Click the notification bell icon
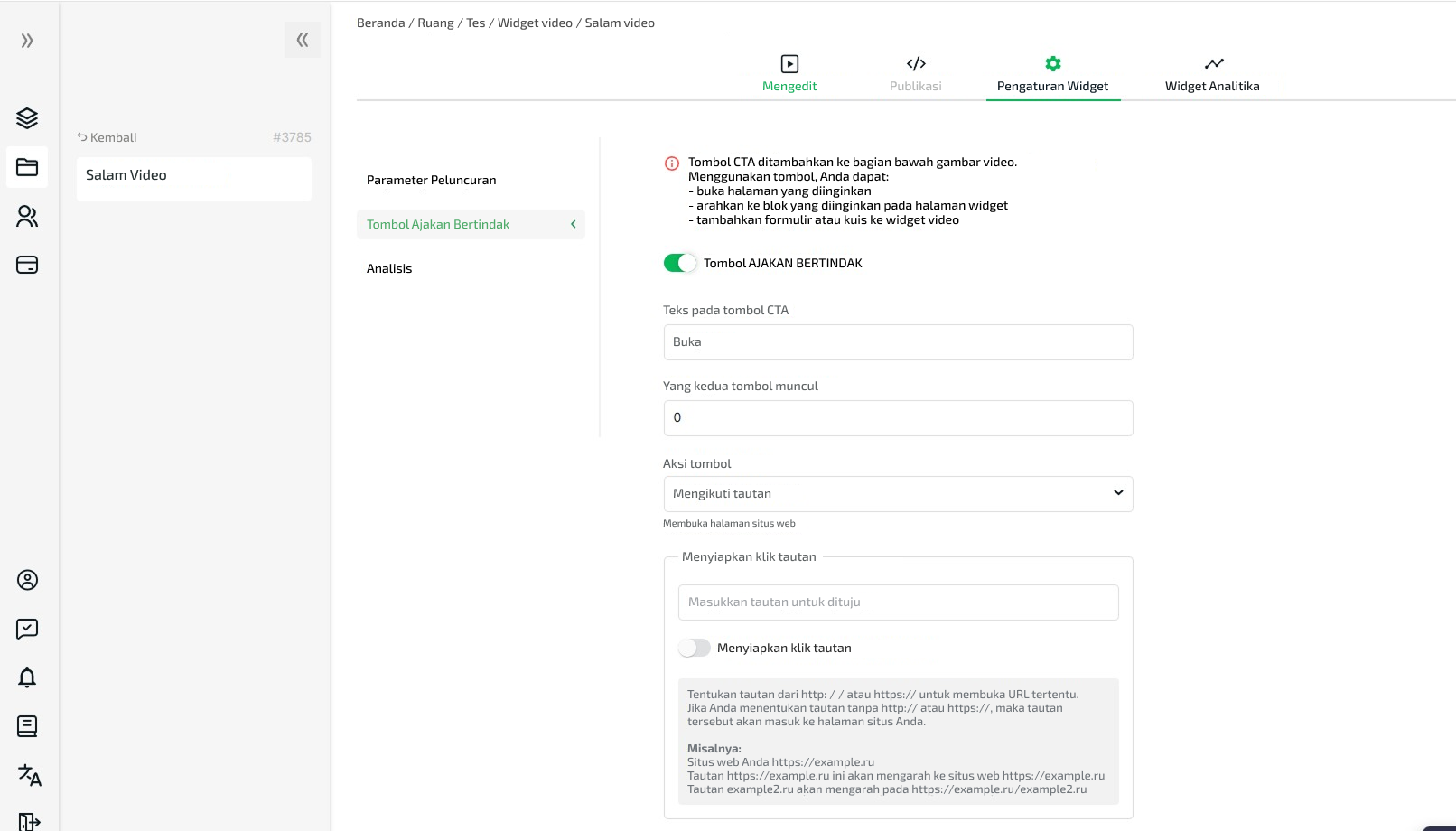 click(27, 677)
